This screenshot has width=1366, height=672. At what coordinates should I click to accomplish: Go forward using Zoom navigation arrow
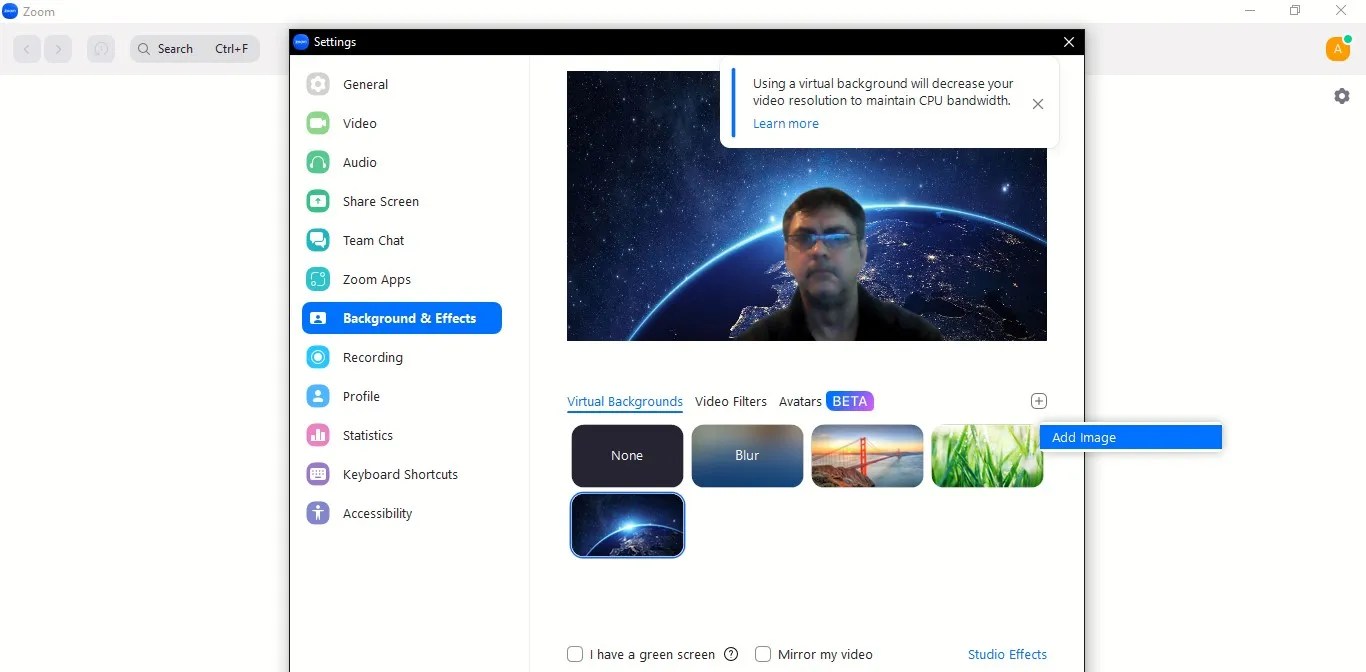click(58, 48)
